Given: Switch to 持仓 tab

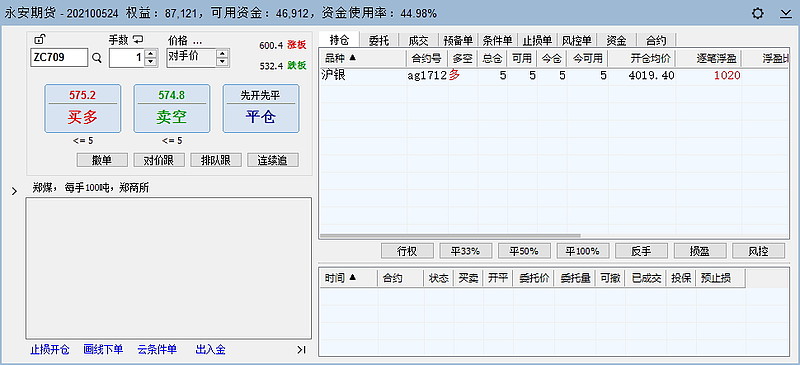Looking at the screenshot, I should pyautogui.click(x=339, y=40).
